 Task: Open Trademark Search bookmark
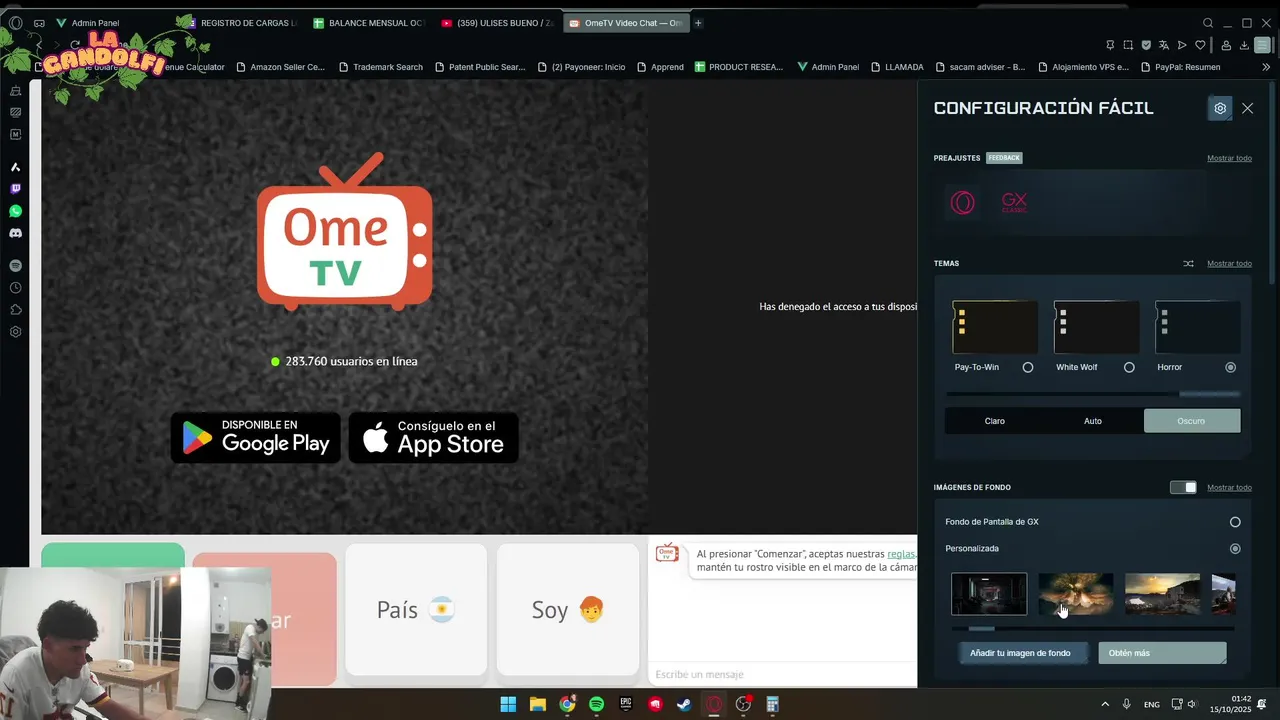381,67
